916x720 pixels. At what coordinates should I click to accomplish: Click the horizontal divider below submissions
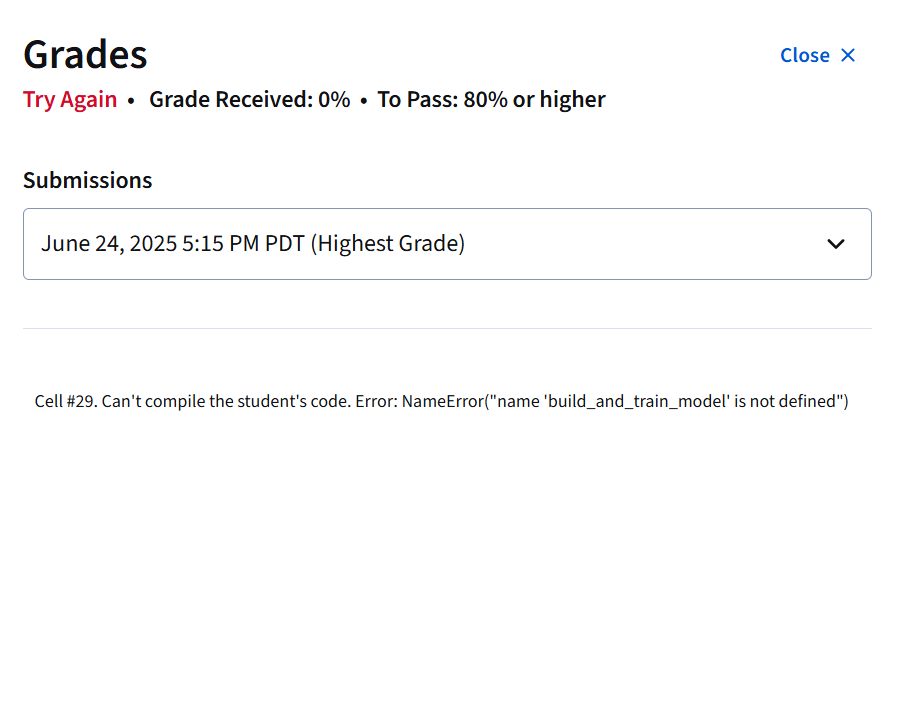point(447,328)
